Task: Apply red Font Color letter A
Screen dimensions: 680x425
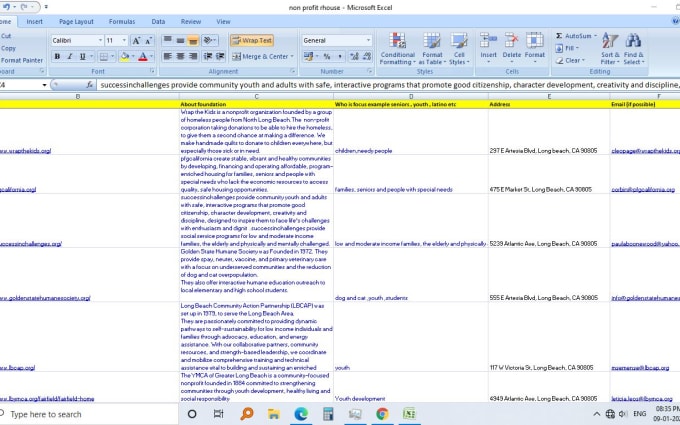Action: [143, 56]
